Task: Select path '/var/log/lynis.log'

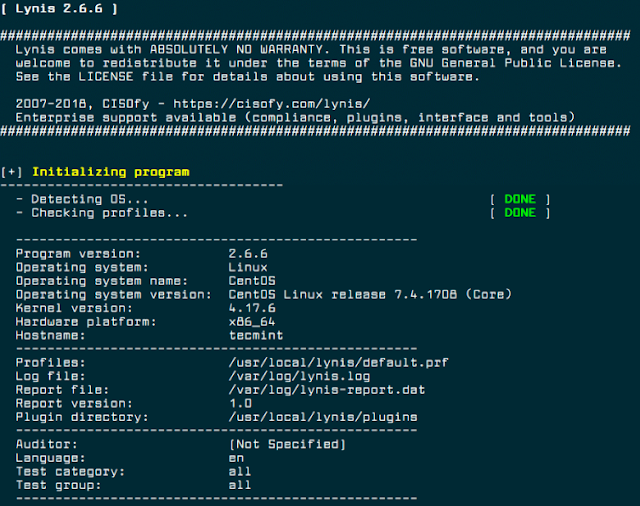Action: click(x=299, y=376)
